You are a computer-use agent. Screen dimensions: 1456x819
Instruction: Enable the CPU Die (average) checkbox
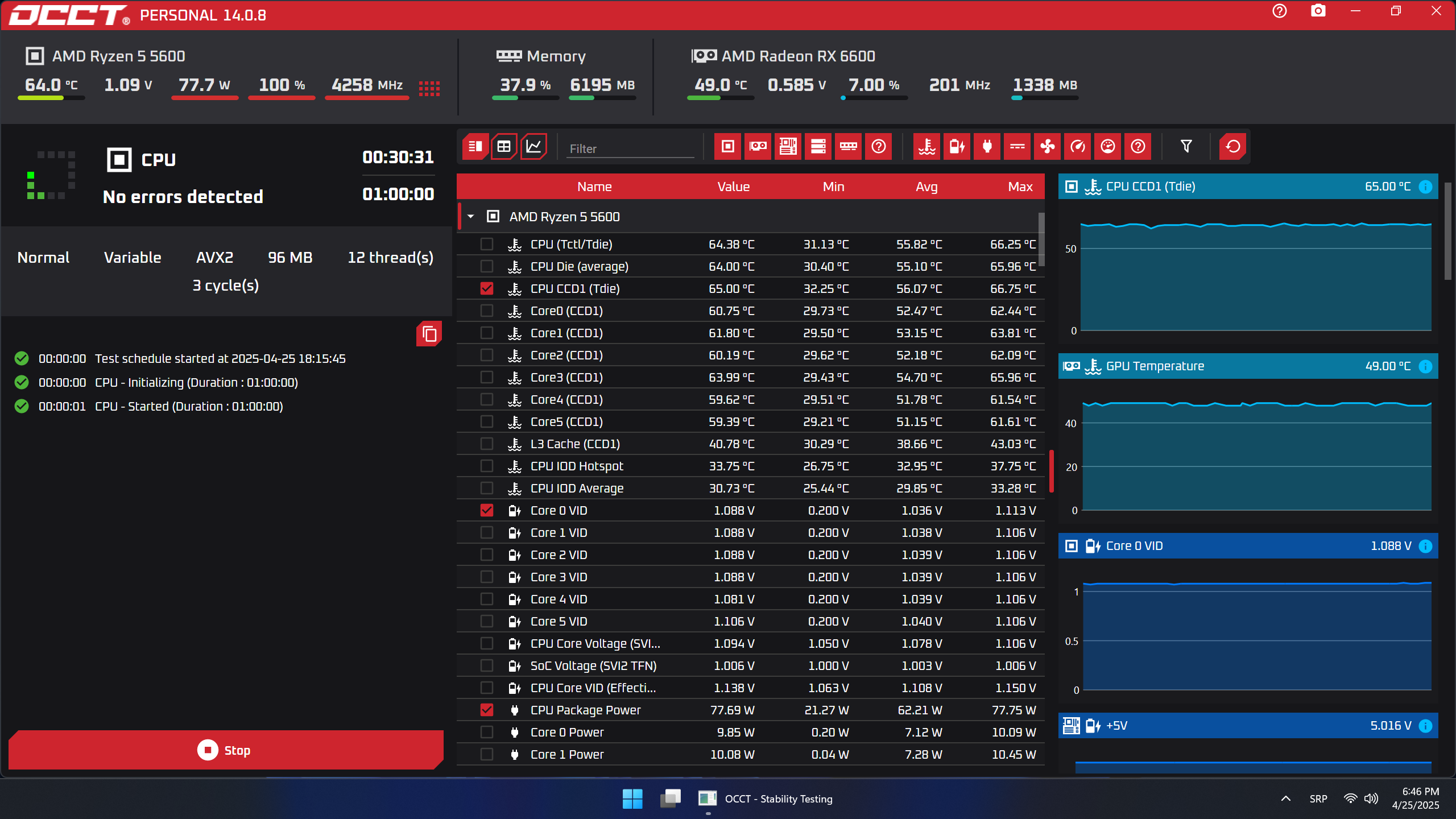[487, 266]
